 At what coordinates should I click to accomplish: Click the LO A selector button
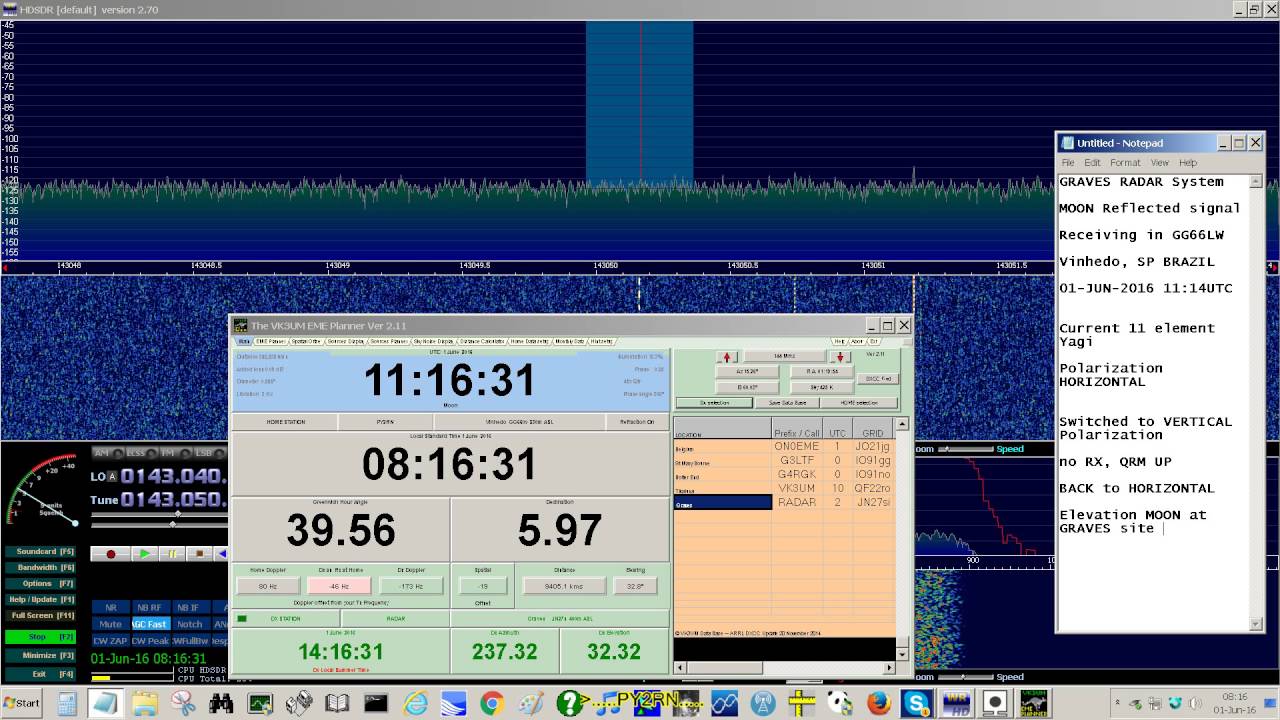pyautogui.click(x=112, y=476)
